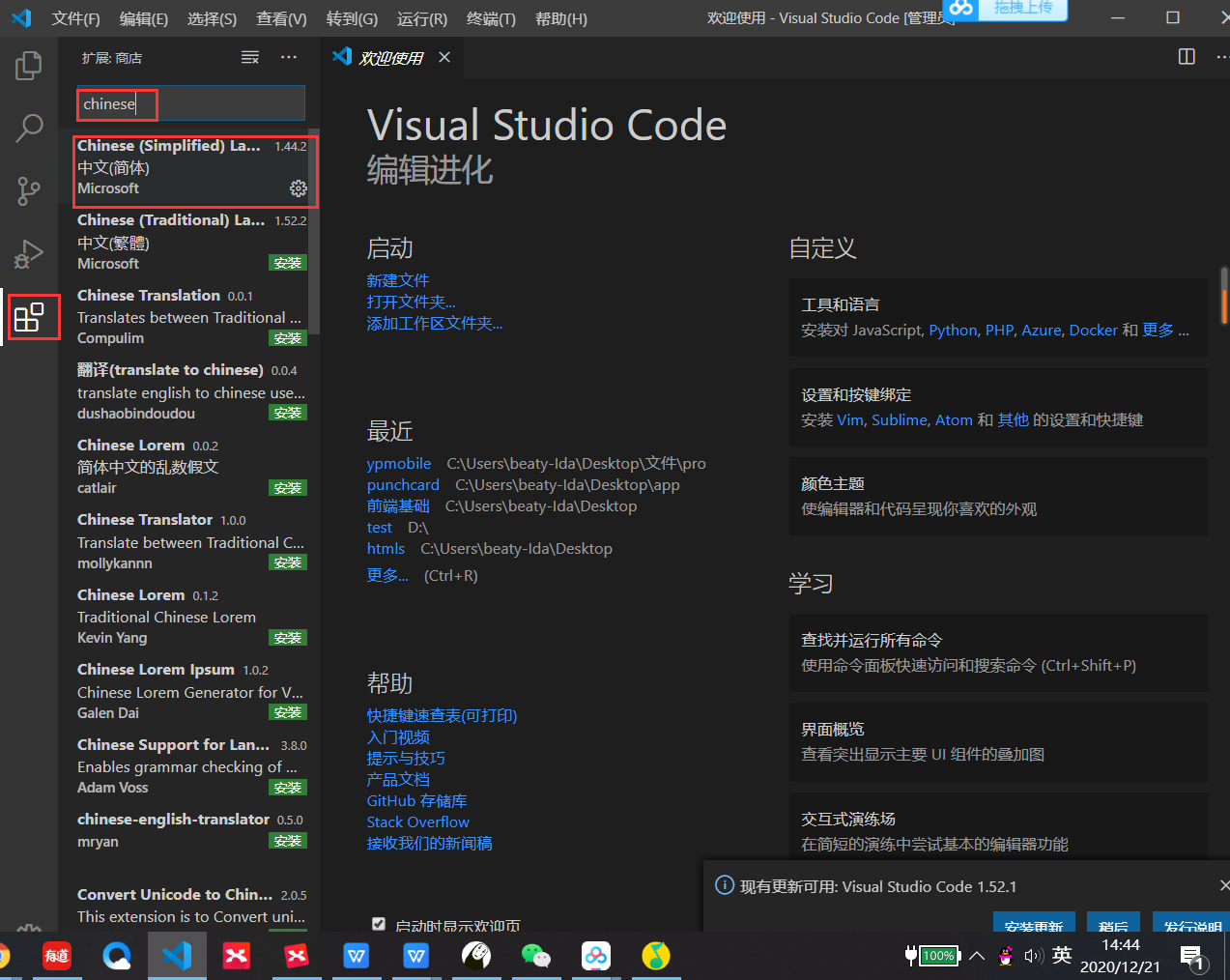The height and width of the screenshot is (980, 1230).
Task: Click the filter extensions list icon
Action: tap(250, 58)
